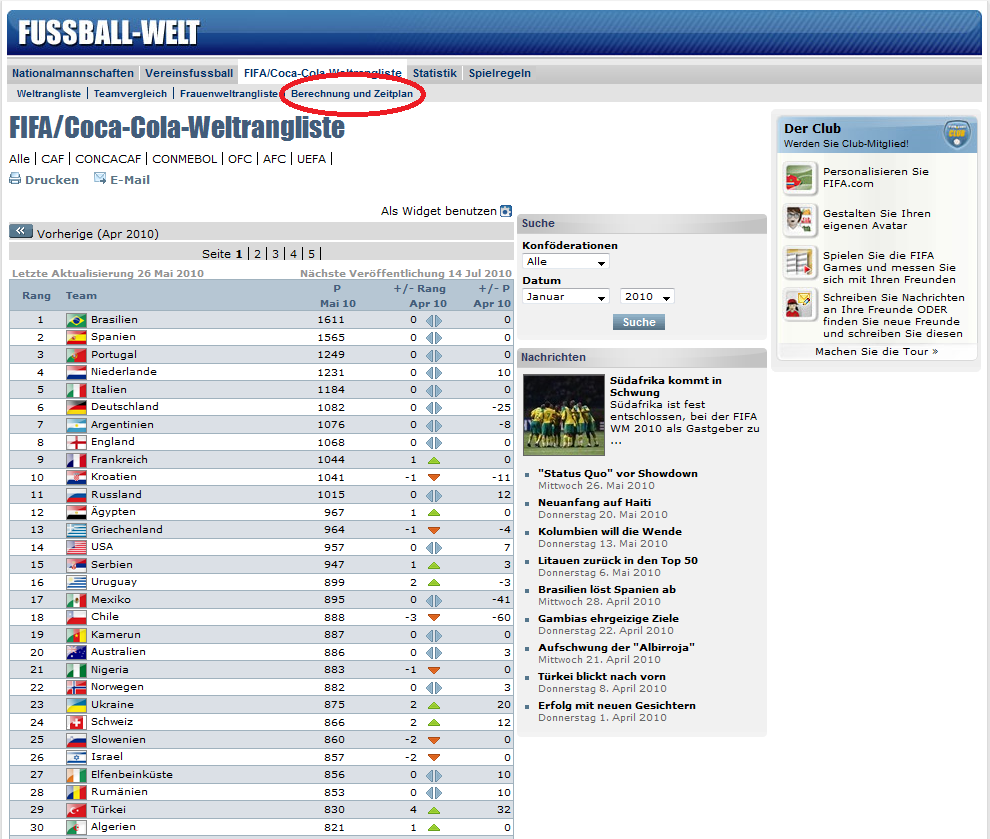Click the E-Mail envelope icon

point(100,179)
